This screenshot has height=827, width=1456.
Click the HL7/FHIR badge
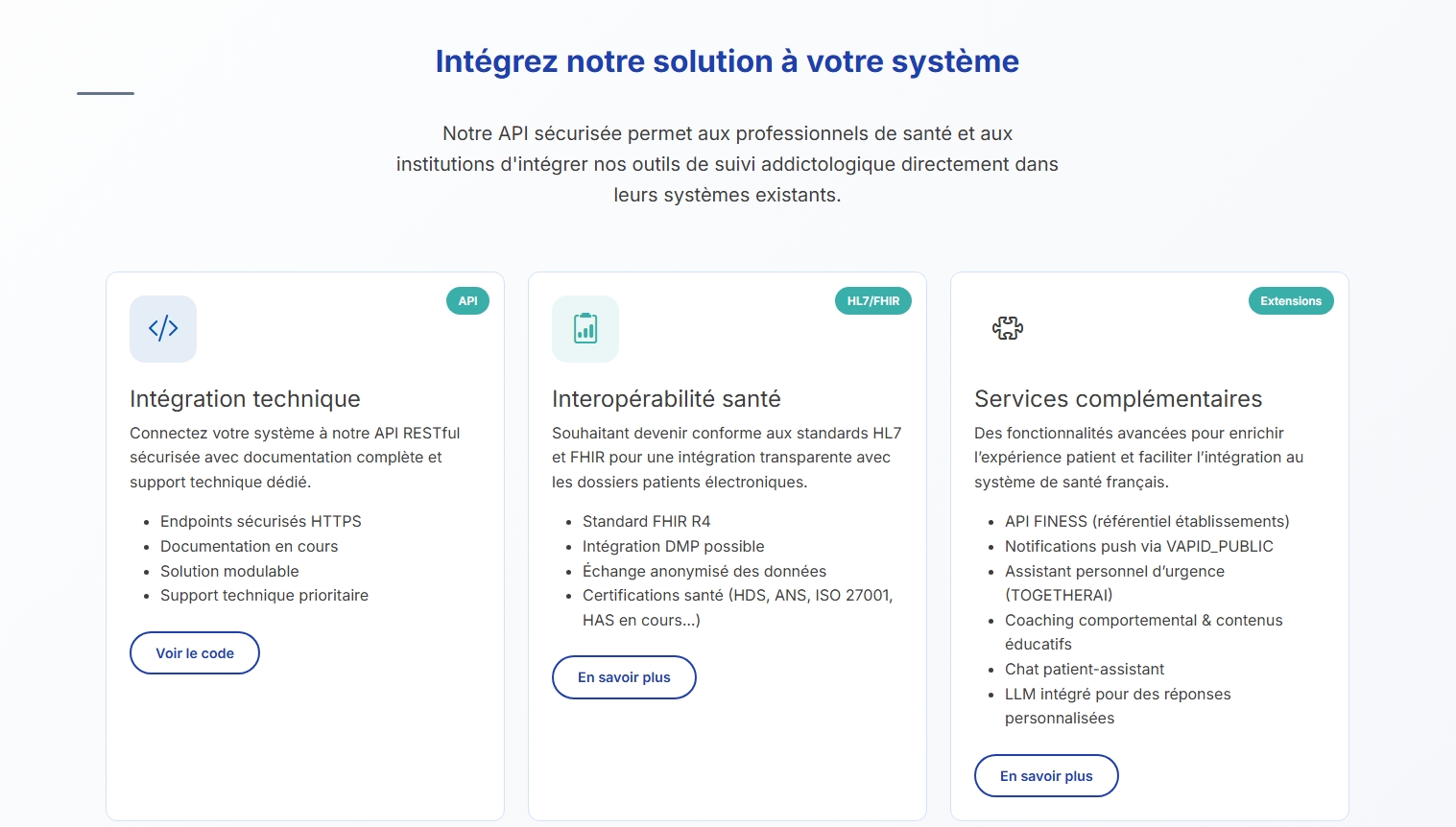coord(872,301)
